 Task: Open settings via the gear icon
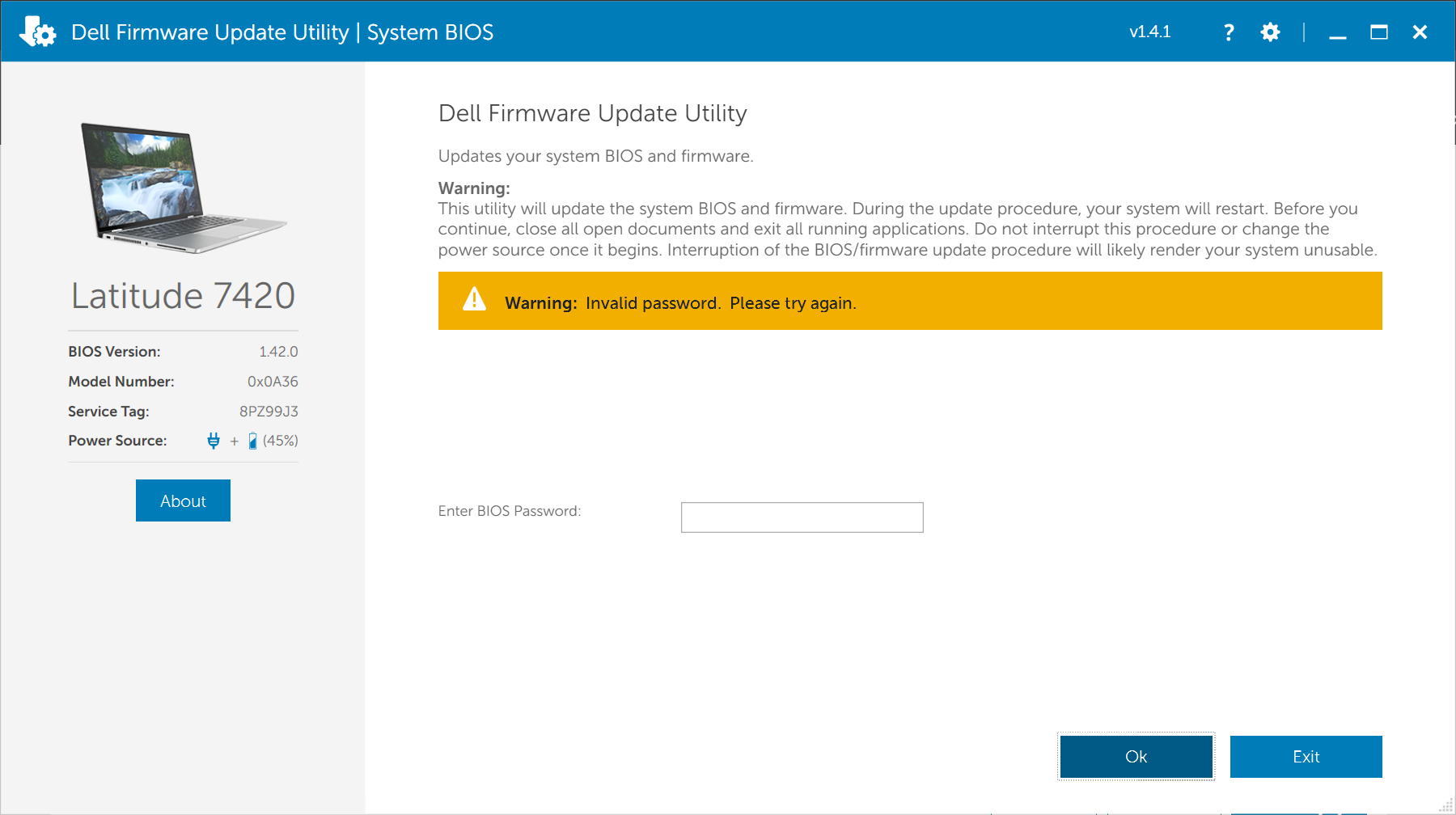click(1270, 32)
